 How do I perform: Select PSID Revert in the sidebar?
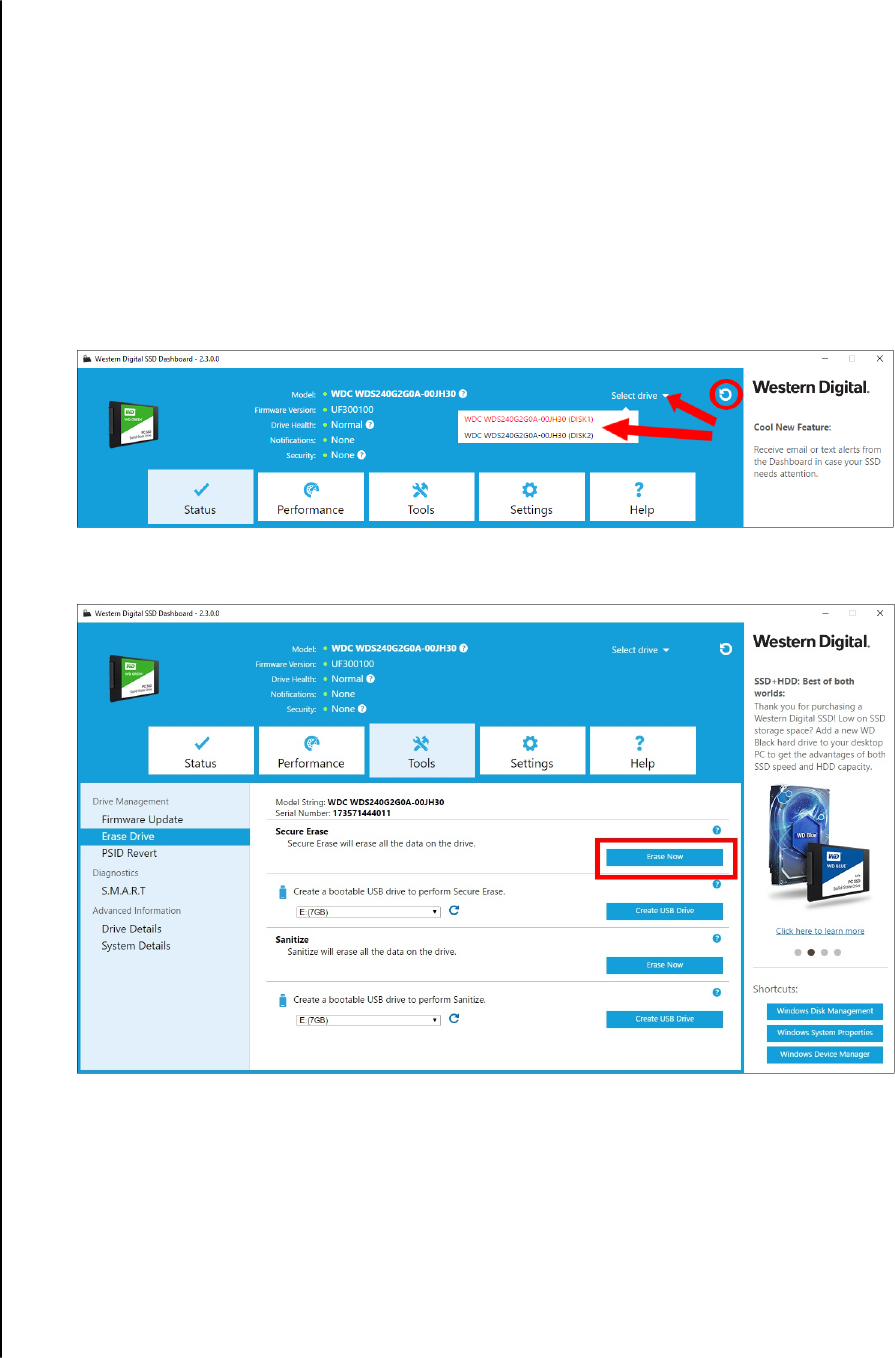click(x=129, y=853)
